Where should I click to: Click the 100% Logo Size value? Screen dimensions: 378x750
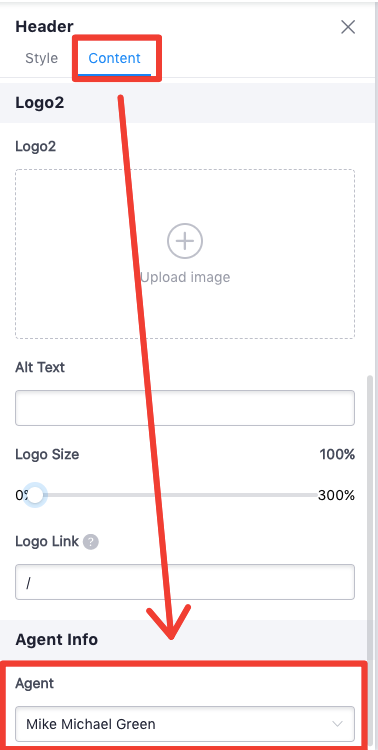click(x=337, y=454)
